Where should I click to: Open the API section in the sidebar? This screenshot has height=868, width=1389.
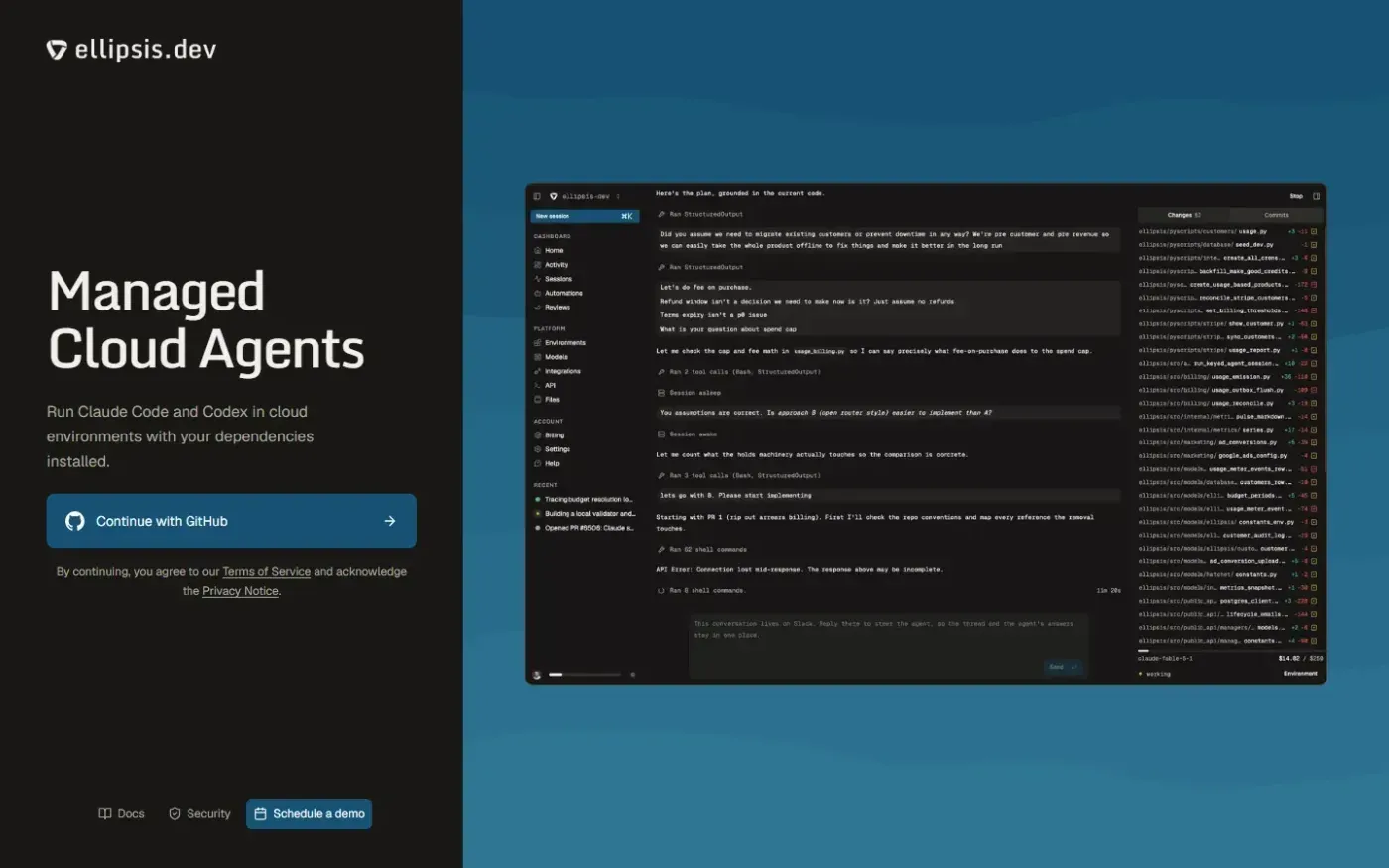pyautogui.click(x=545, y=385)
